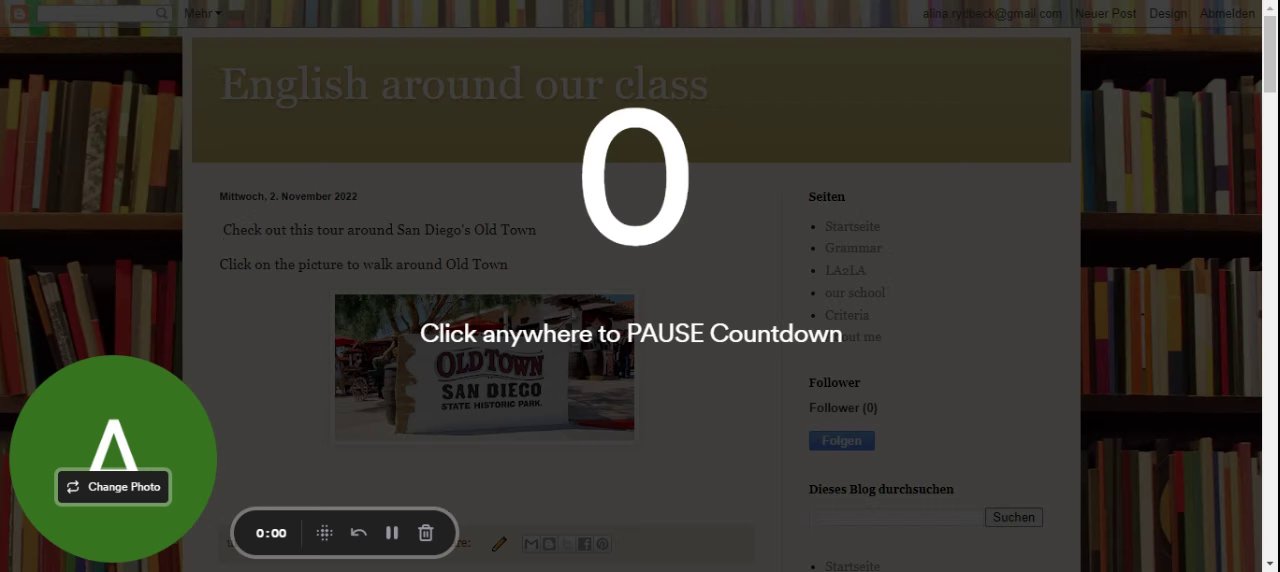The width and height of the screenshot is (1280, 572).
Task: Open the Mehr dropdown menu
Action: [x=203, y=13]
